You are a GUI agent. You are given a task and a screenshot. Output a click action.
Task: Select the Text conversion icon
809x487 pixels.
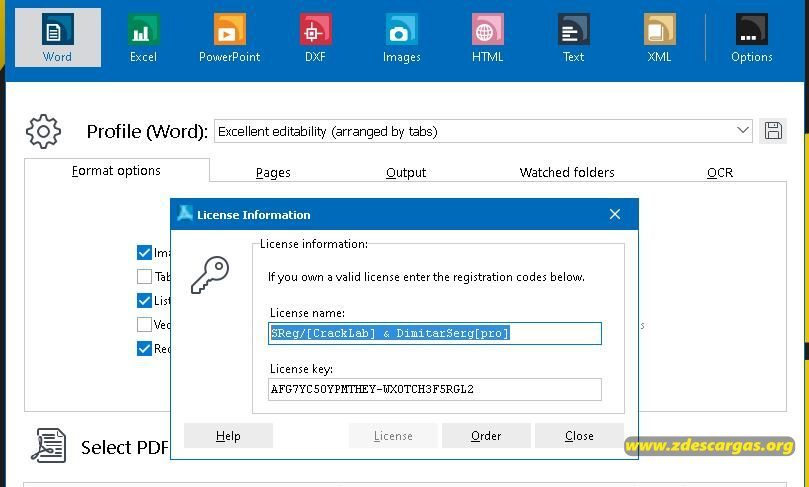coord(573,37)
